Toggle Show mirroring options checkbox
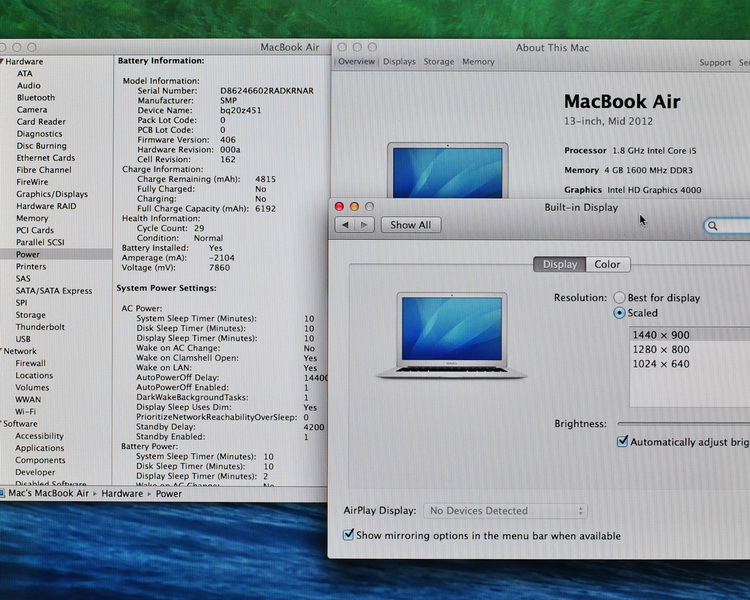The width and height of the screenshot is (750, 600). (x=349, y=534)
